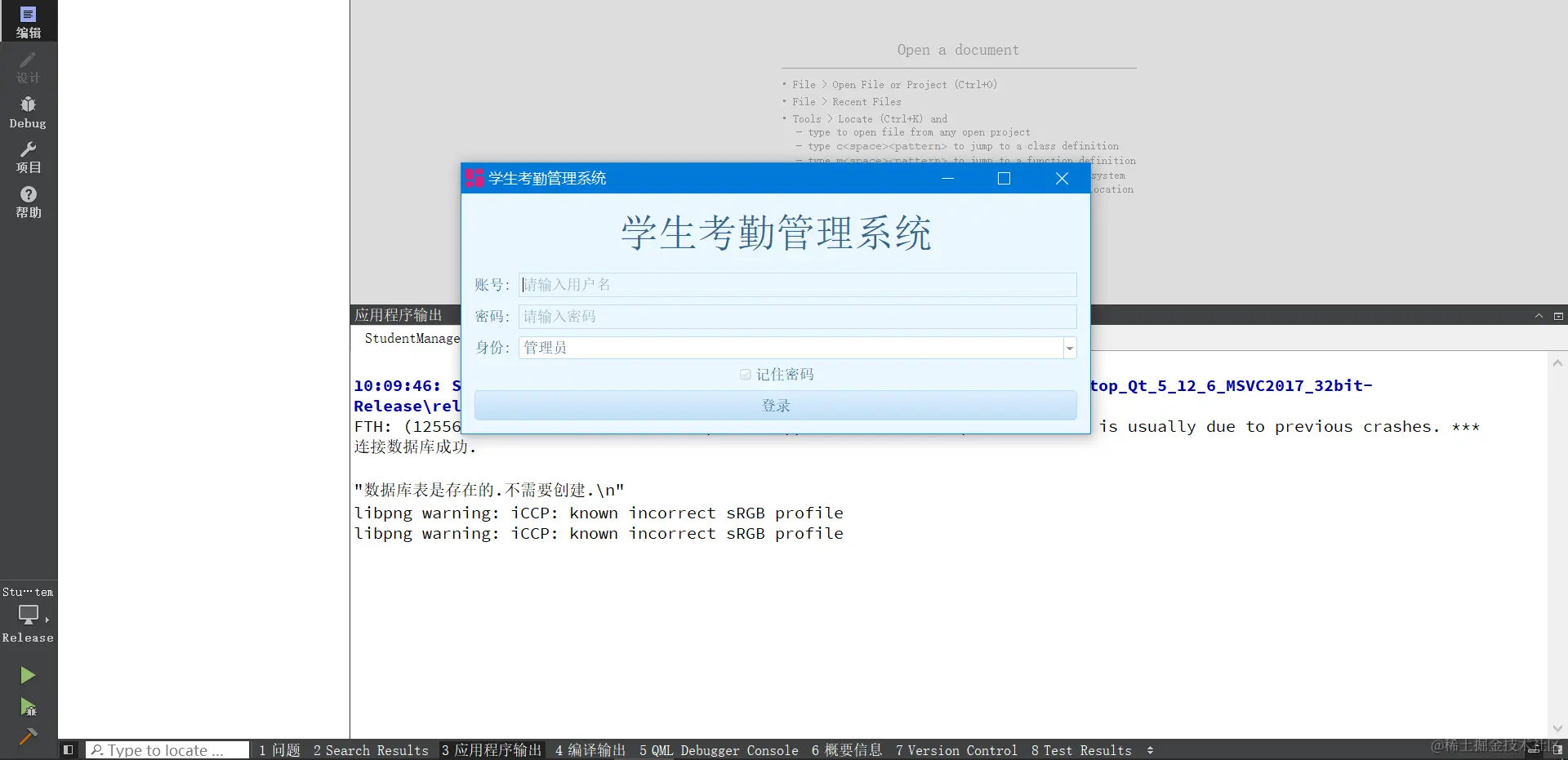Click the 登录 login button
The image size is (1568, 760).
[x=775, y=405]
